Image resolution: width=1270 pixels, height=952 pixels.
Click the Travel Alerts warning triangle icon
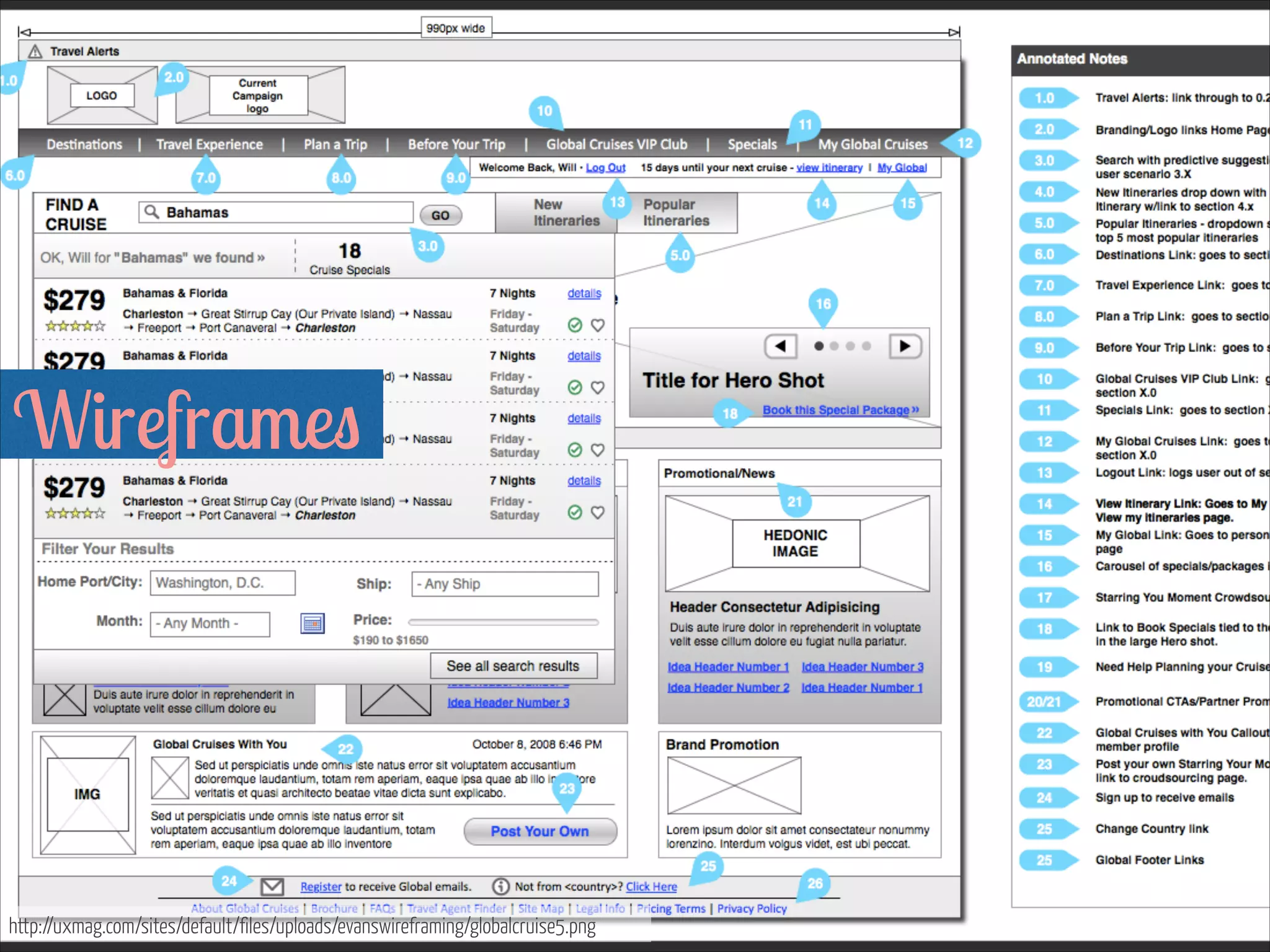[x=35, y=51]
